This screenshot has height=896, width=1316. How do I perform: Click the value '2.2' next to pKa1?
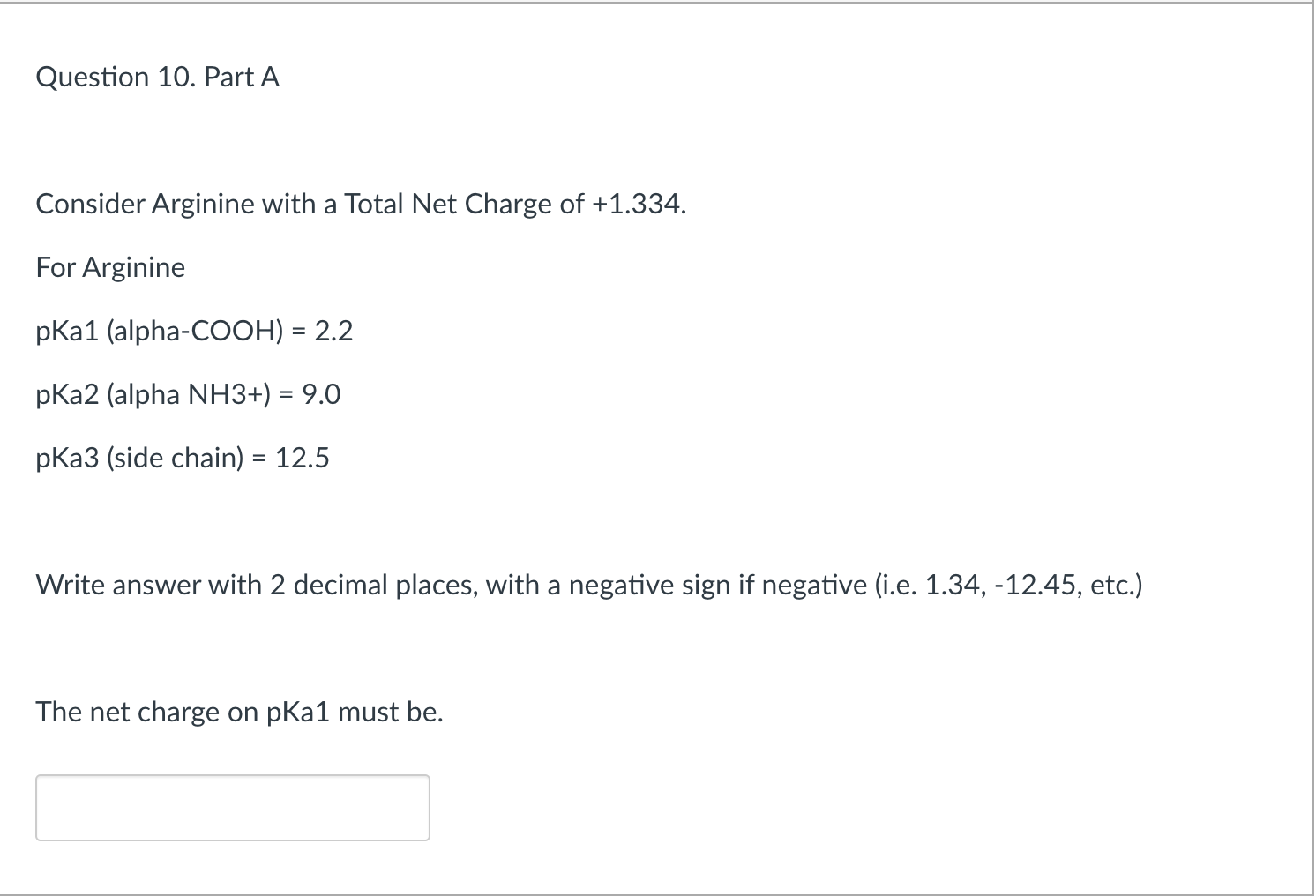[333, 331]
